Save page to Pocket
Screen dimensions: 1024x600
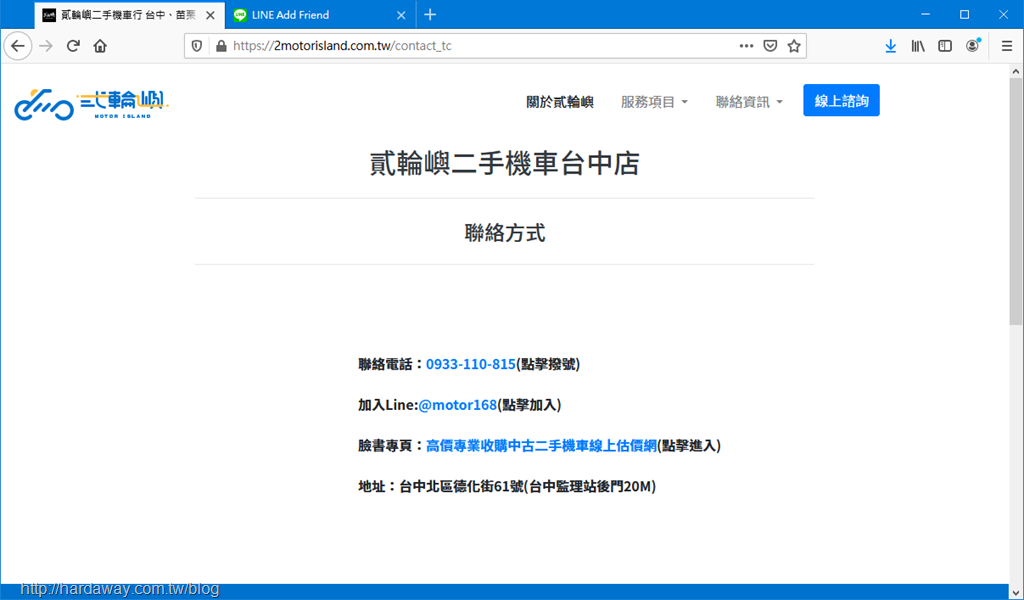pos(771,46)
